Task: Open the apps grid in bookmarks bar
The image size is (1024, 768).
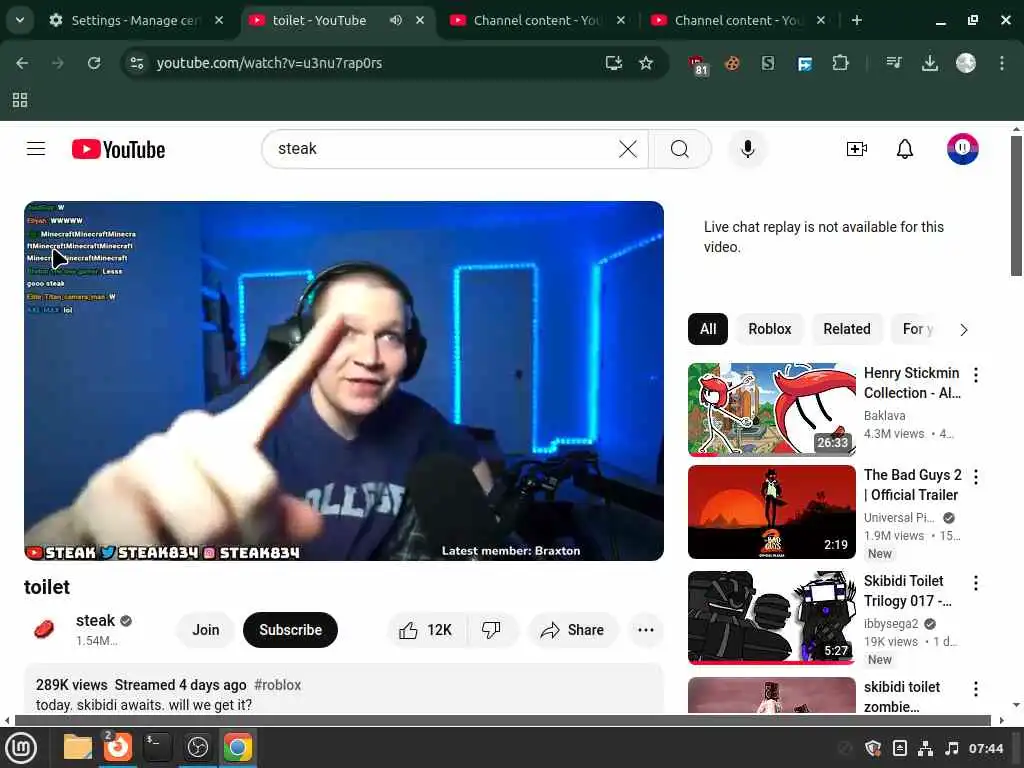Action: pos(20,100)
